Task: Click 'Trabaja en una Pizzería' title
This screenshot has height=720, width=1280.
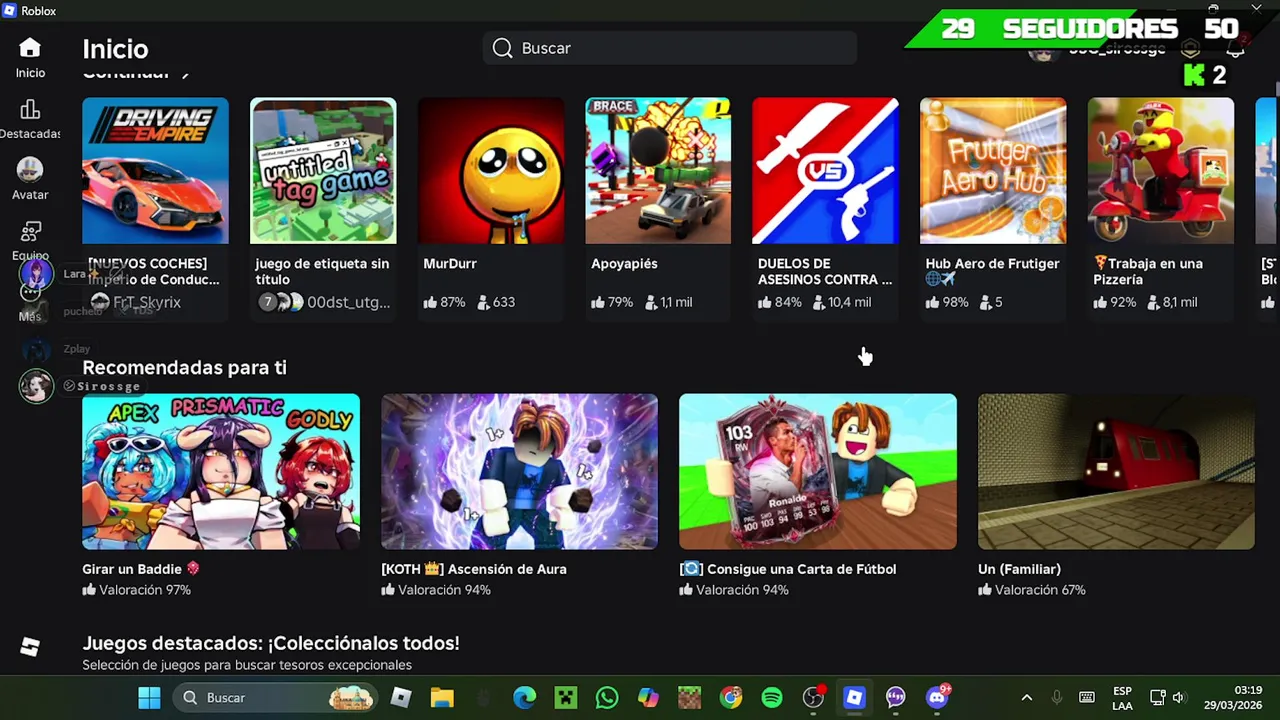Action: (x=1148, y=272)
